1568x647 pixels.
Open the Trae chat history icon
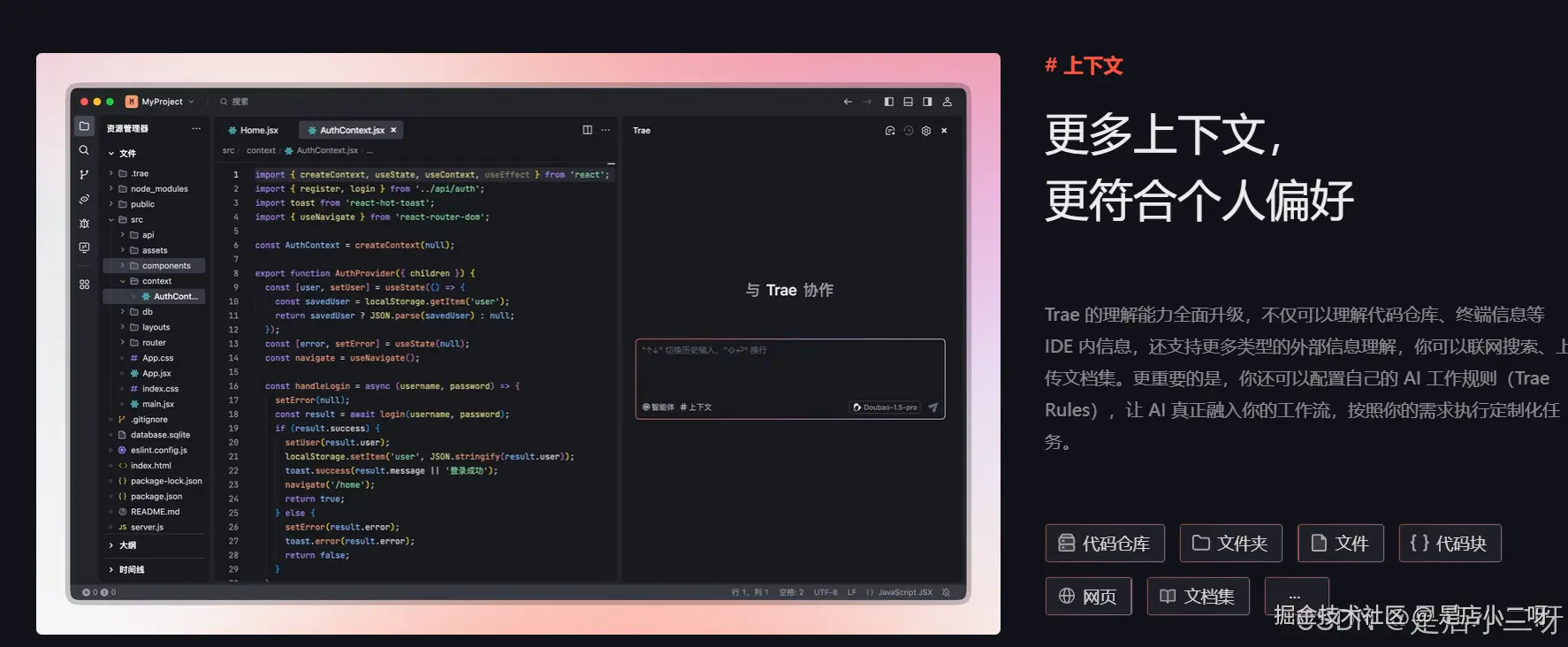point(909,131)
